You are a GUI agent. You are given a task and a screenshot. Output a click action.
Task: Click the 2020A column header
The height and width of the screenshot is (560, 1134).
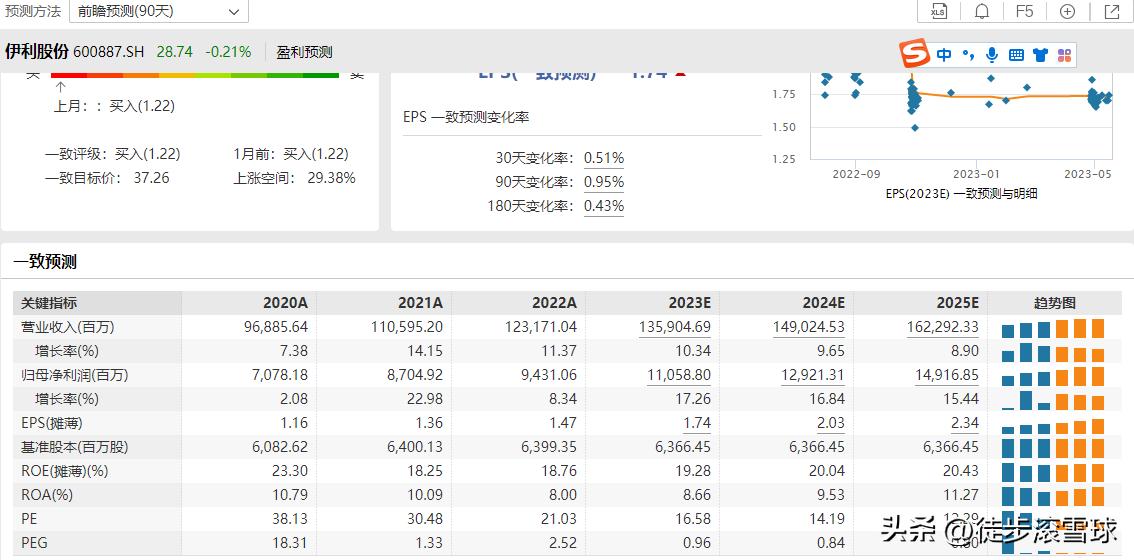point(285,303)
